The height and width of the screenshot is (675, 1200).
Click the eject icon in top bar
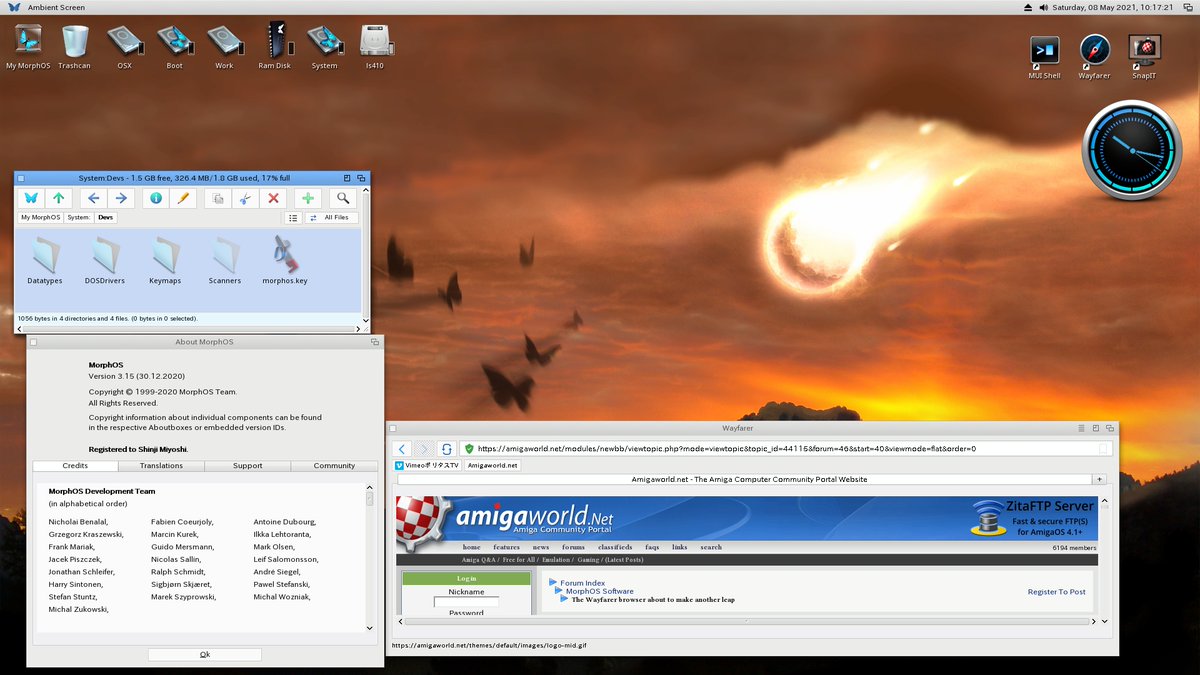click(1030, 7)
